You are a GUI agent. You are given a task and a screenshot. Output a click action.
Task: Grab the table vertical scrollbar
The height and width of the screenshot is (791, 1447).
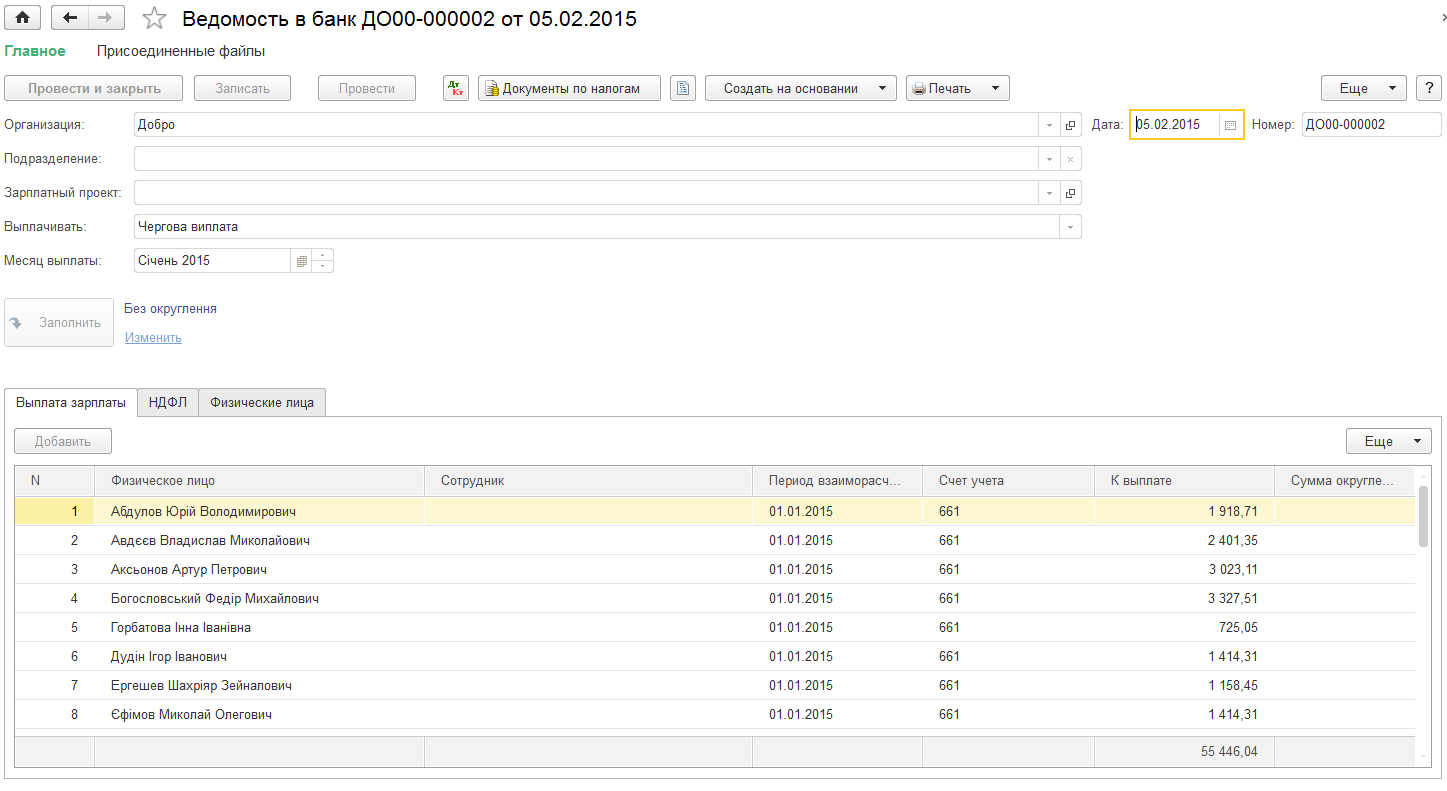(1423, 516)
